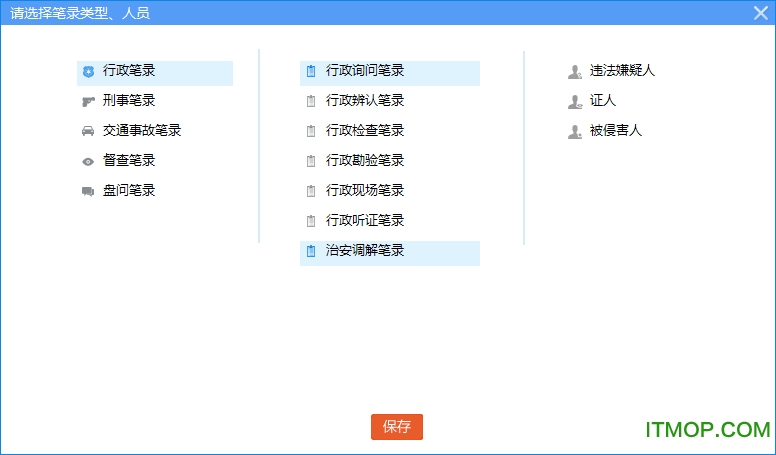776x455 pixels.
Task: Click the clipboard icon beside 行政询问笔录
Action: 311,71
